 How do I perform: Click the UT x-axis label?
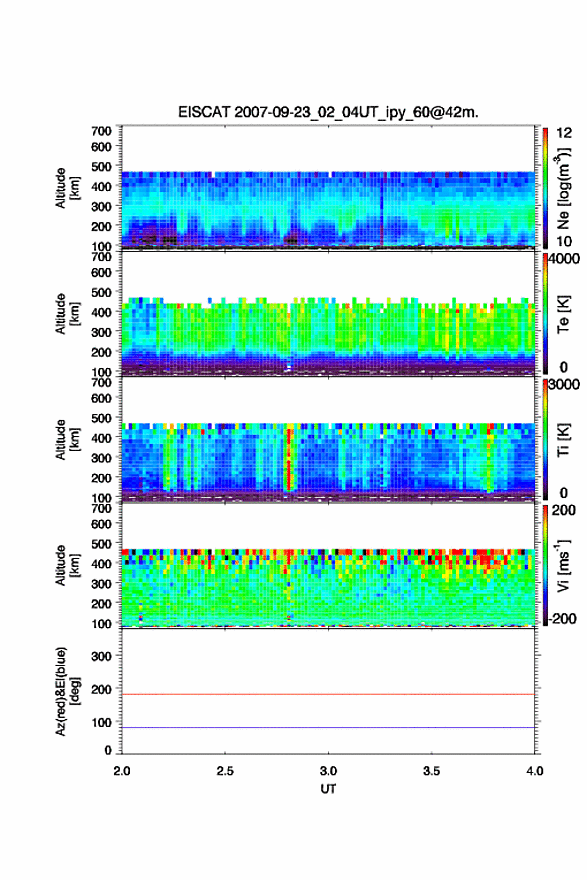coord(328,789)
